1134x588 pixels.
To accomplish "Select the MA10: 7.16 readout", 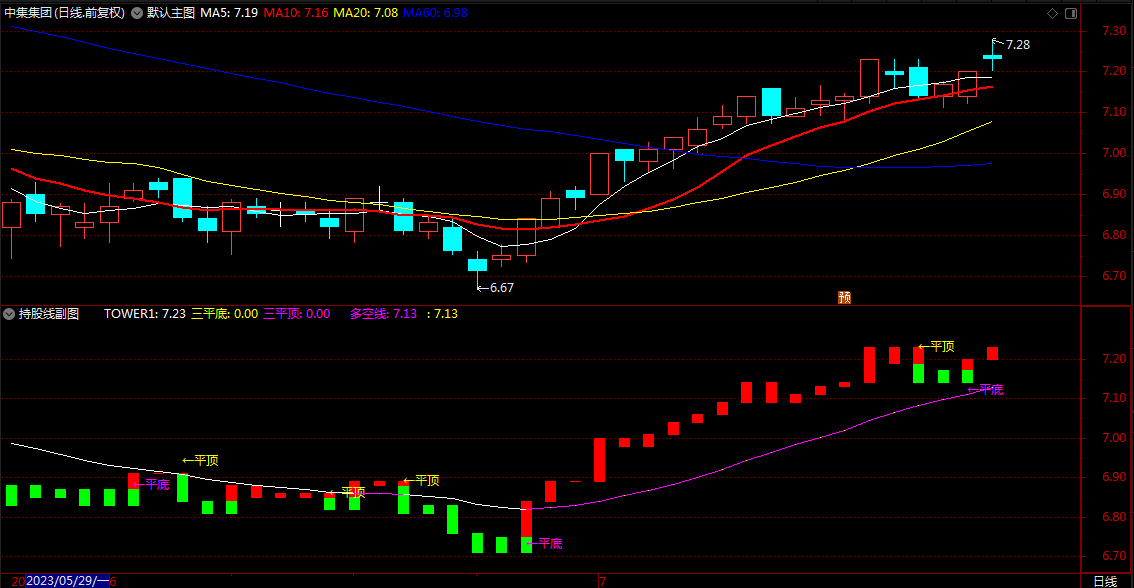I will point(296,13).
